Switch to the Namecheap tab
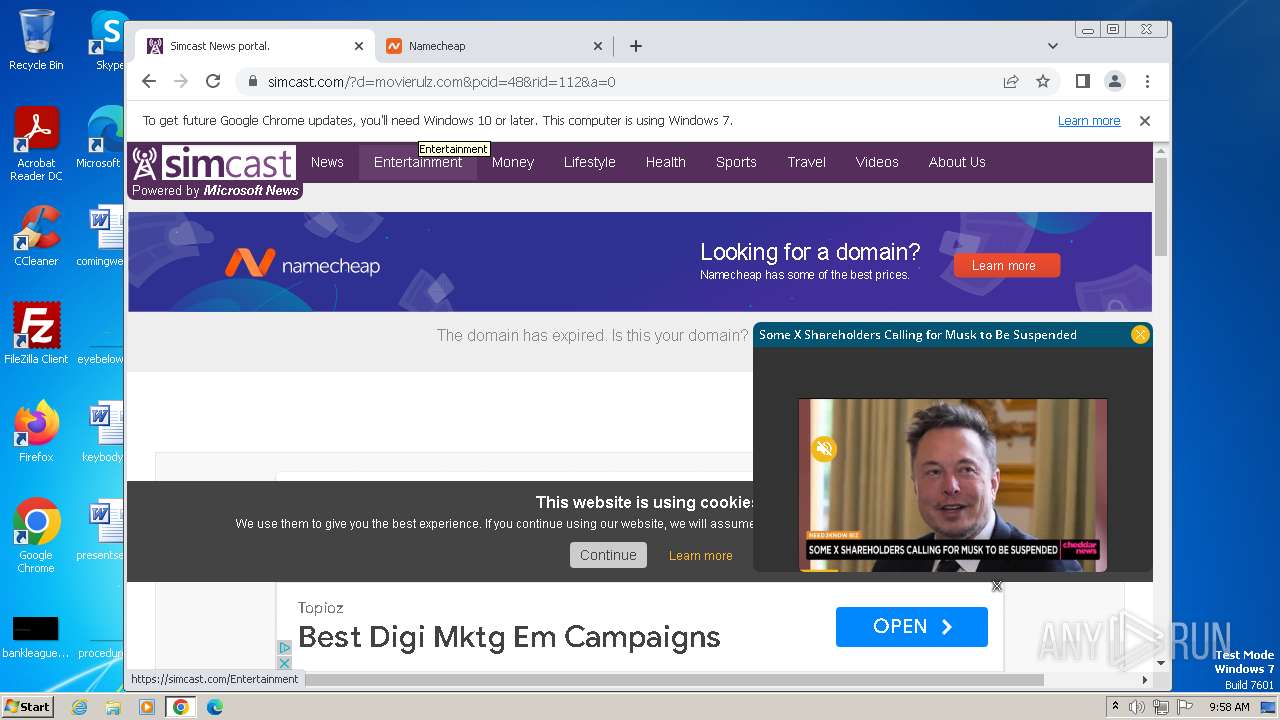Image resolution: width=1280 pixels, height=720 pixels. click(495, 46)
